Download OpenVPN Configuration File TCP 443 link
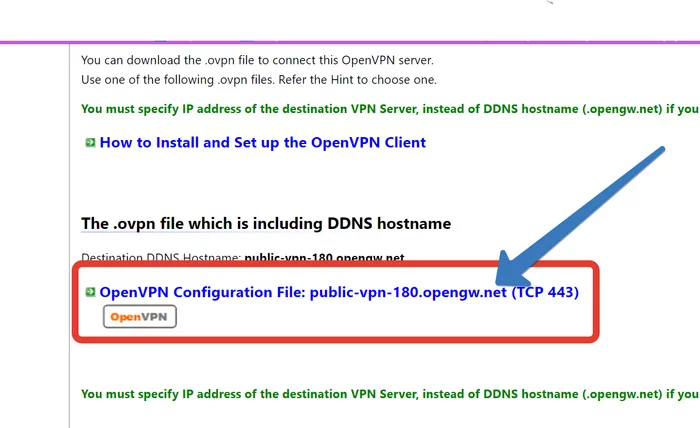Screen dimensions: 700x428 (339, 292)
